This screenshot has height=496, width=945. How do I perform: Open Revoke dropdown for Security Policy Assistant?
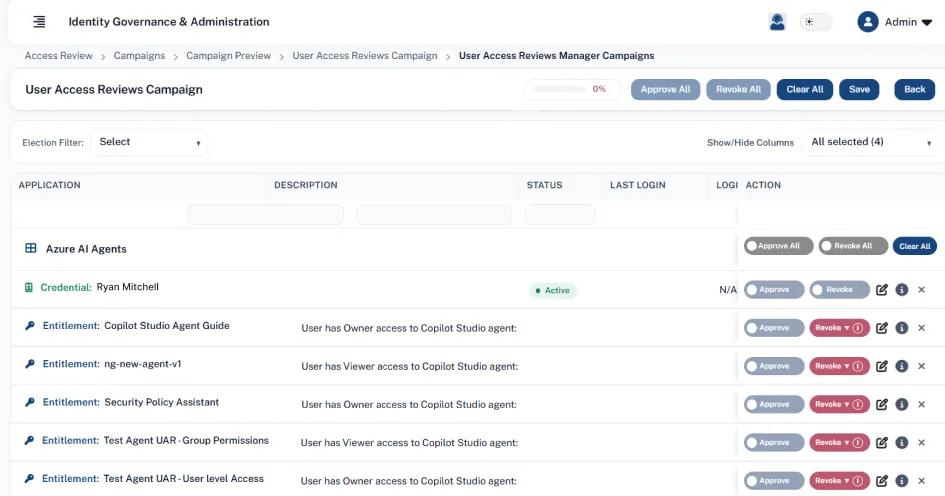[840, 404]
